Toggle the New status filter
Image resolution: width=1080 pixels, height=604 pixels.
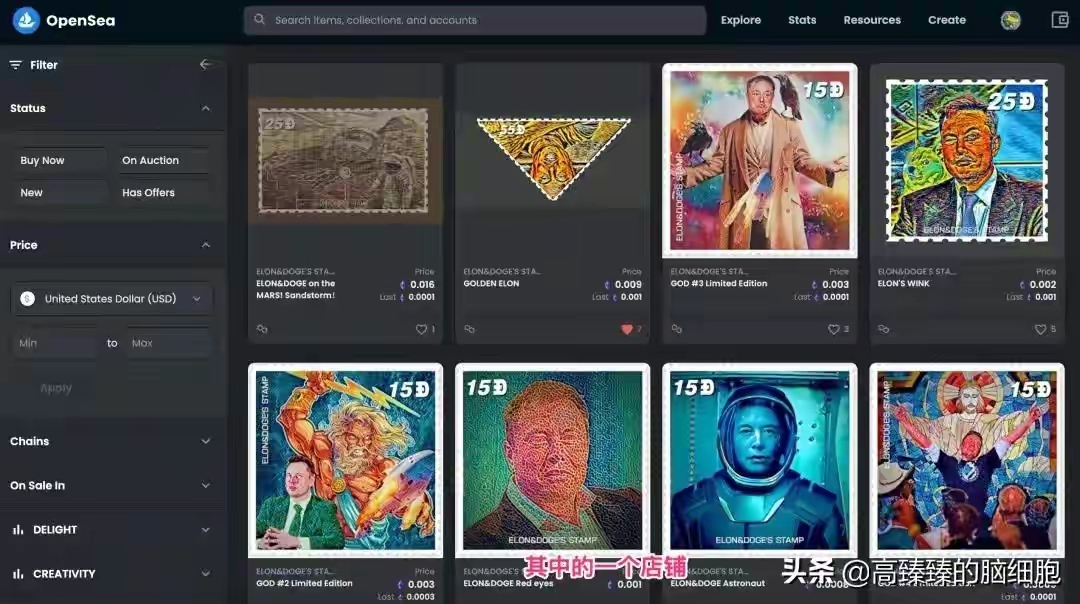pyautogui.click(x=60, y=193)
